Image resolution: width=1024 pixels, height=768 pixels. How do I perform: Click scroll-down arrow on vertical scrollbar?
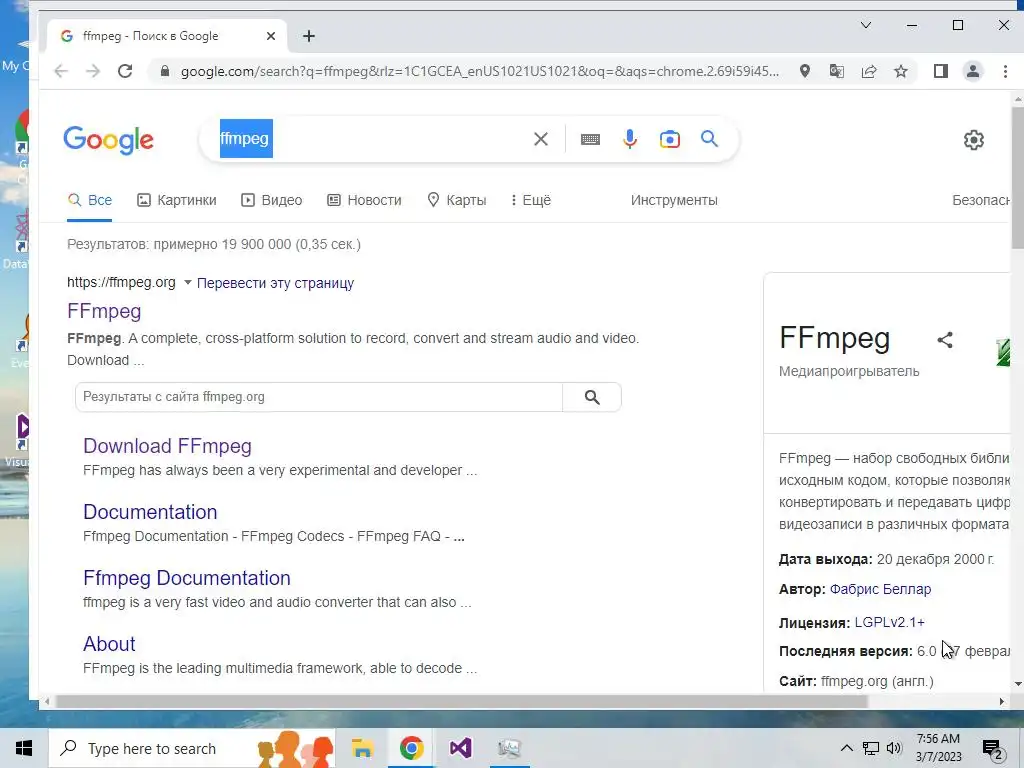[x=1017, y=684]
